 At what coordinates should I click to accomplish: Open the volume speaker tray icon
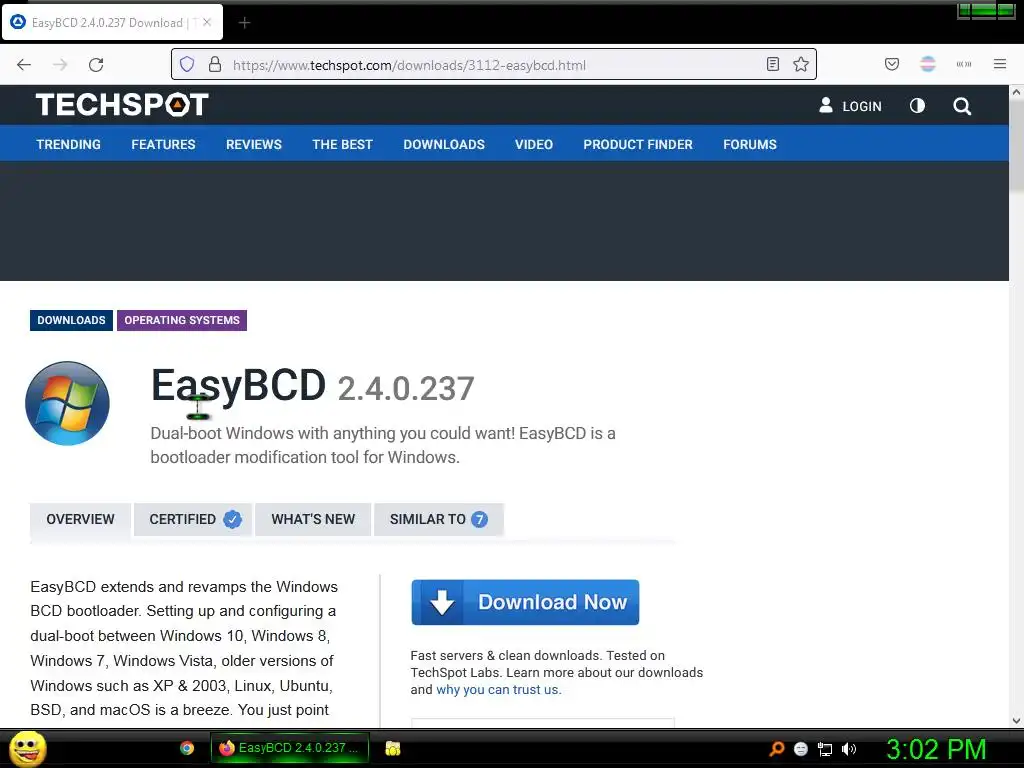(x=849, y=749)
